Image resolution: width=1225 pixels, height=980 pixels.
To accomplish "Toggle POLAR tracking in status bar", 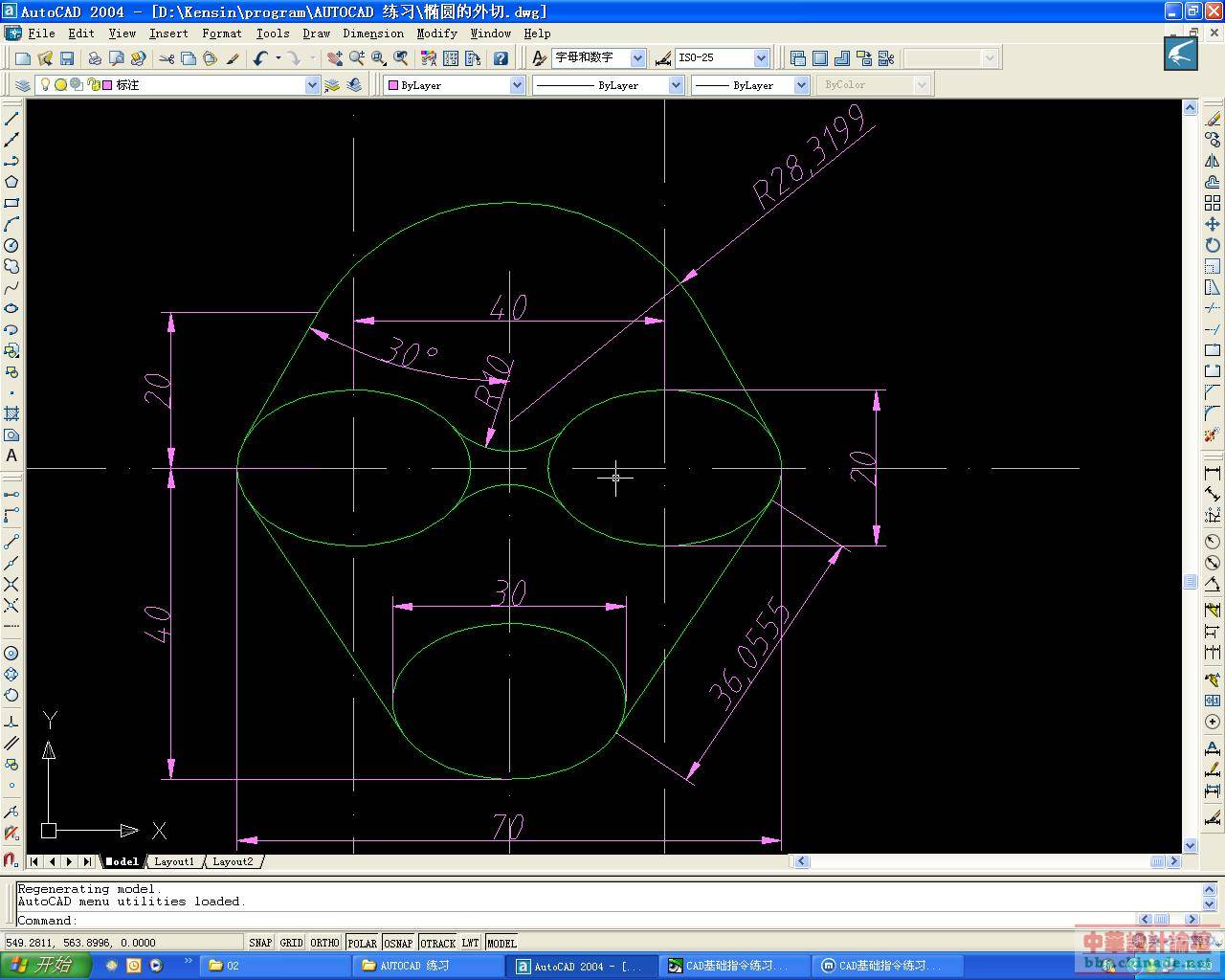I will tap(362, 943).
